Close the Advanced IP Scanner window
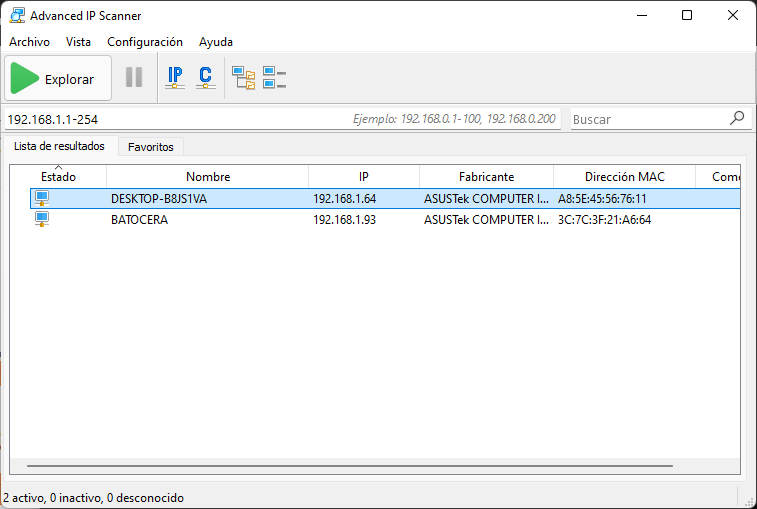The width and height of the screenshot is (757, 509). coord(732,15)
